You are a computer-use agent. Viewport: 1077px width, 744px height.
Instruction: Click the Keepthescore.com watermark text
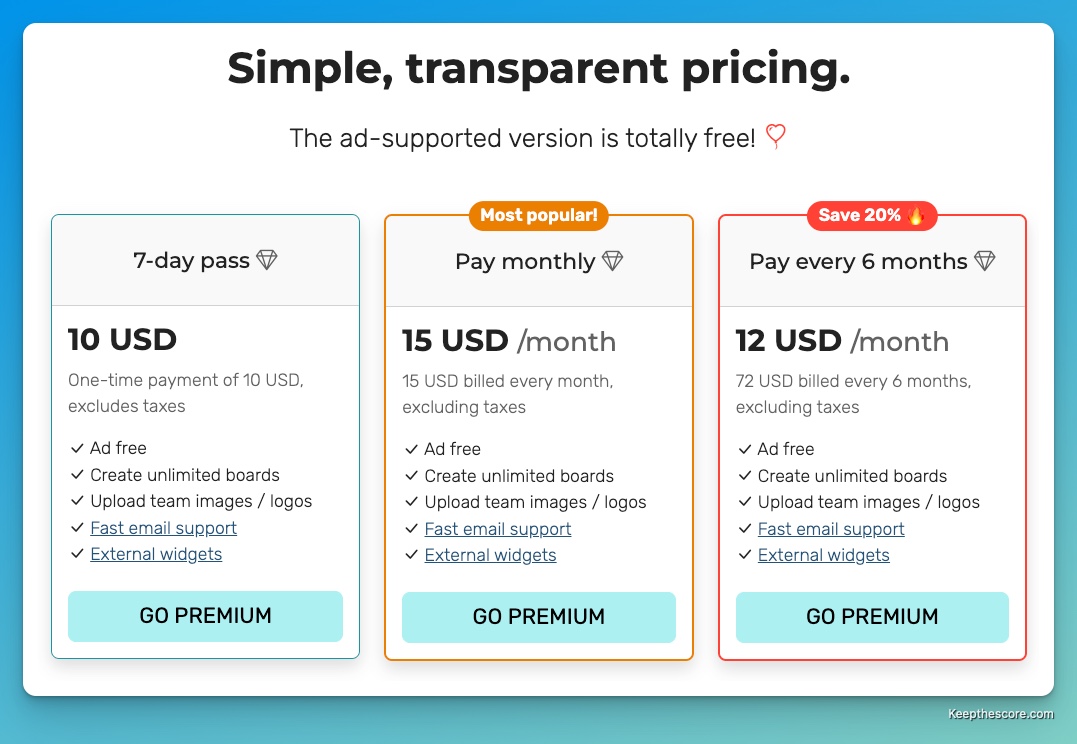click(x=1001, y=714)
